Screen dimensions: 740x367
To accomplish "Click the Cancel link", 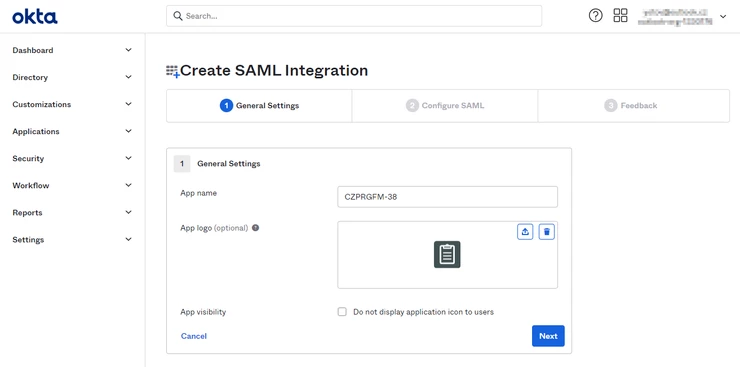I will coord(193,336).
